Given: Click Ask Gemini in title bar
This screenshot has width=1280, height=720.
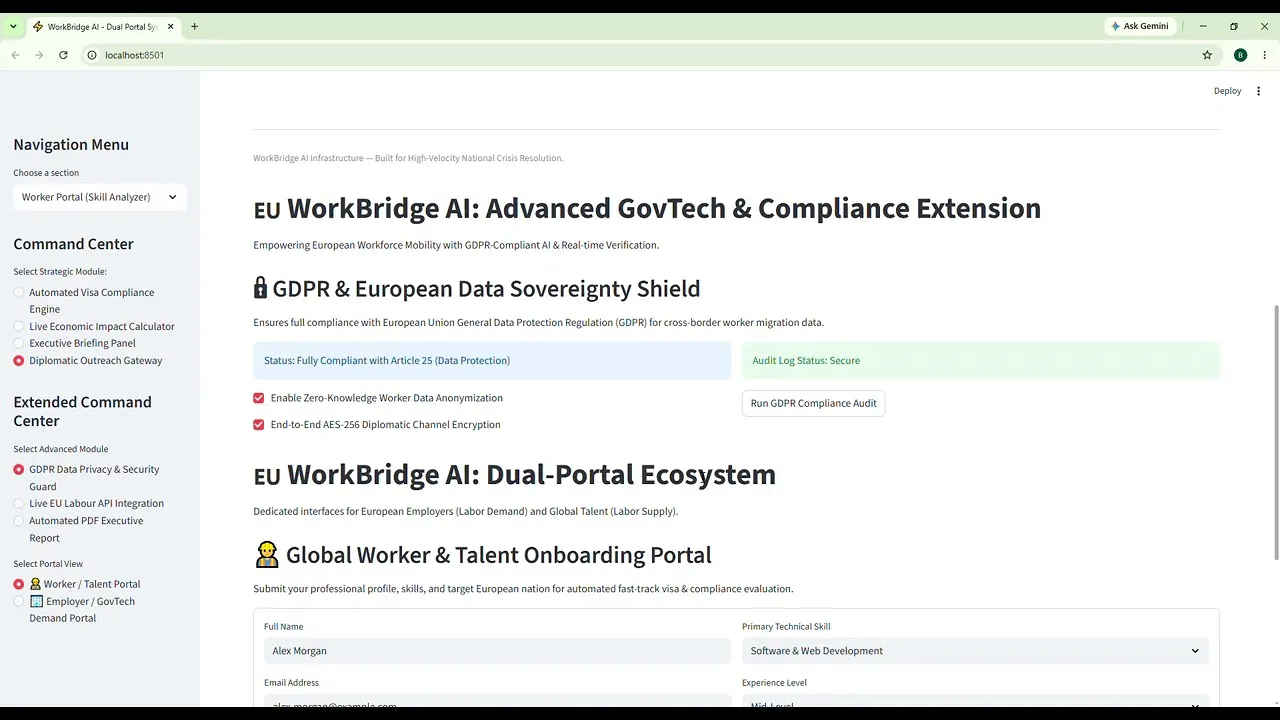Looking at the screenshot, I should [x=1140, y=26].
